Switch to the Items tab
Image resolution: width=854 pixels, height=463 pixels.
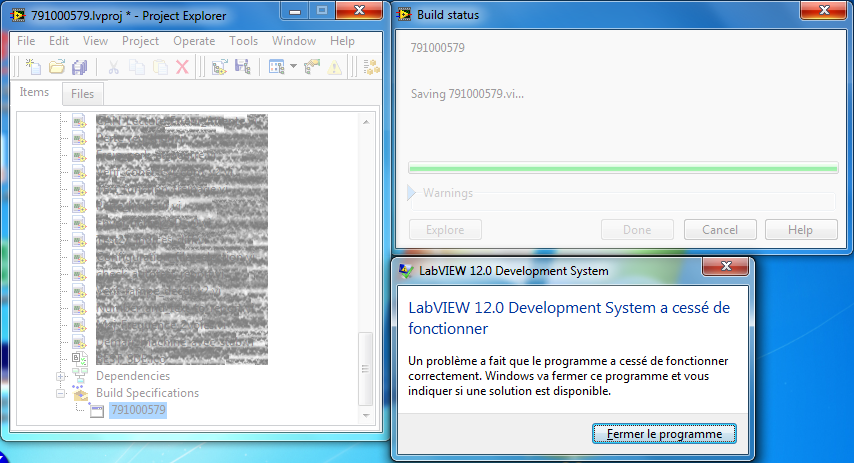click(34, 92)
